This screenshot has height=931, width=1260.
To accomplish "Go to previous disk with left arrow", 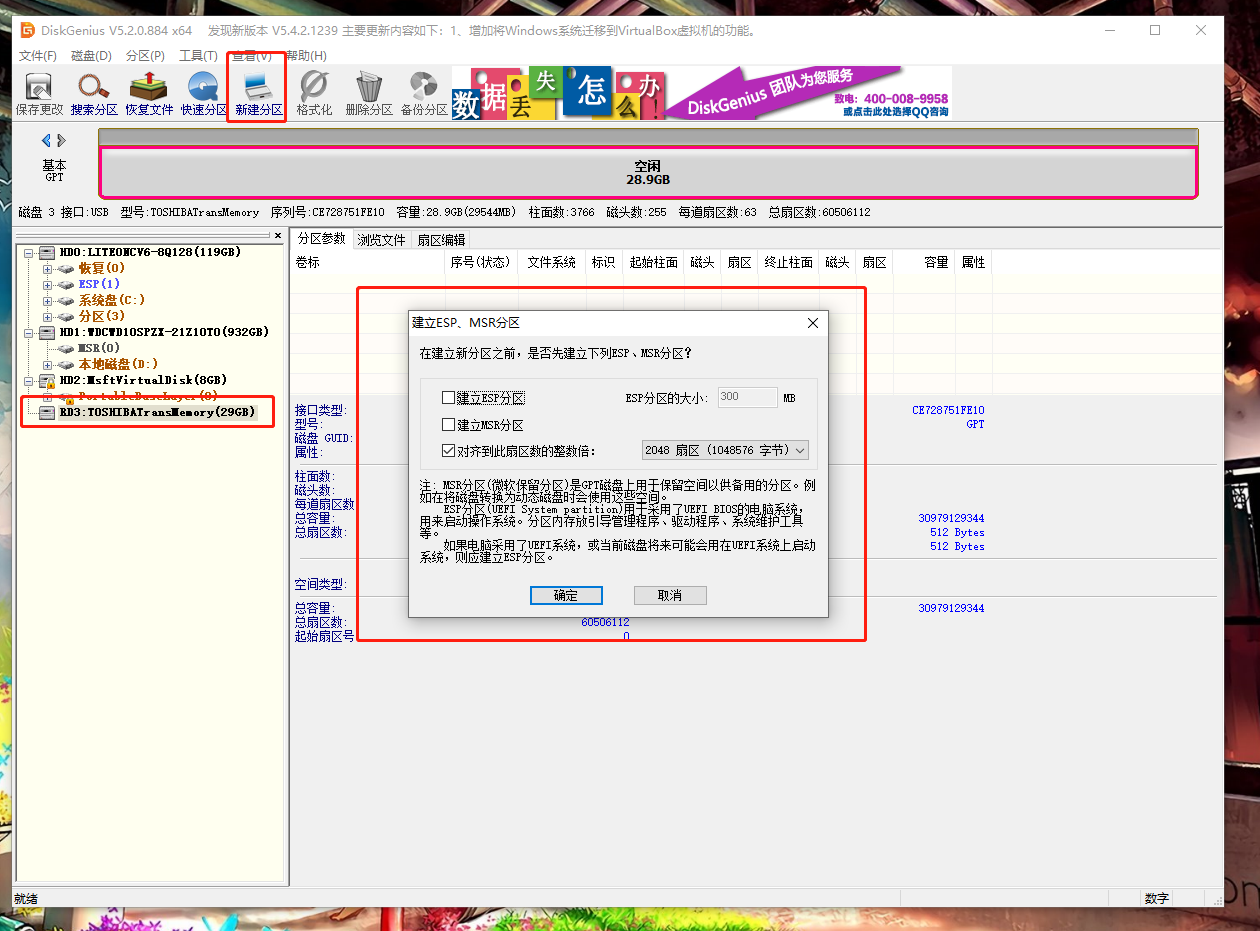I will [46, 140].
